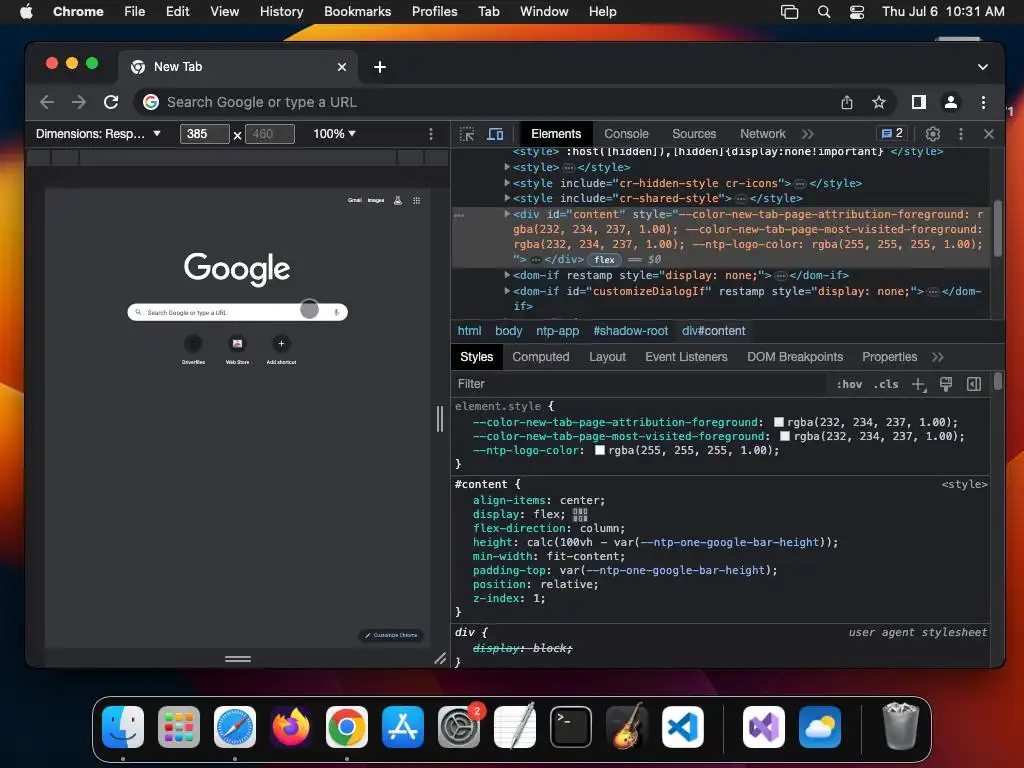This screenshot has width=1024, height=768.
Task: Toggle rendering emulations paintbrush icon
Action: click(x=946, y=384)
